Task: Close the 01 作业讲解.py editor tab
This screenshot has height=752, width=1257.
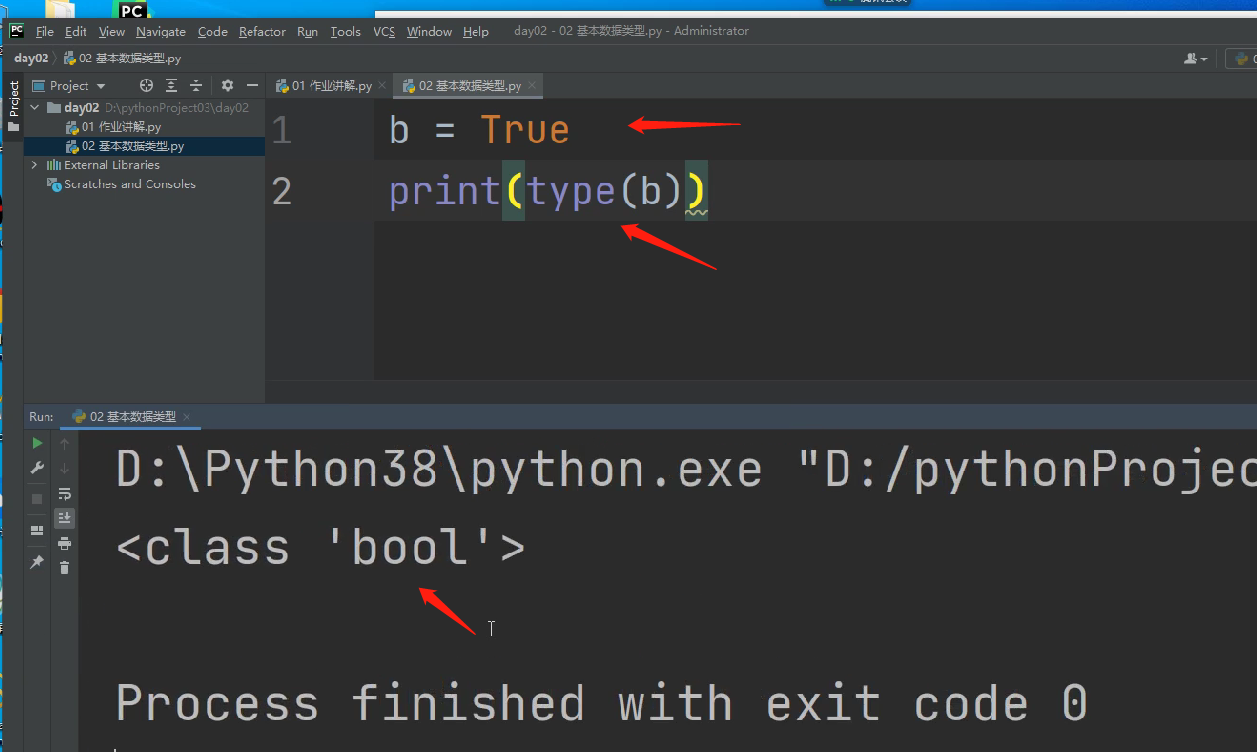Action: click(381, 87)
